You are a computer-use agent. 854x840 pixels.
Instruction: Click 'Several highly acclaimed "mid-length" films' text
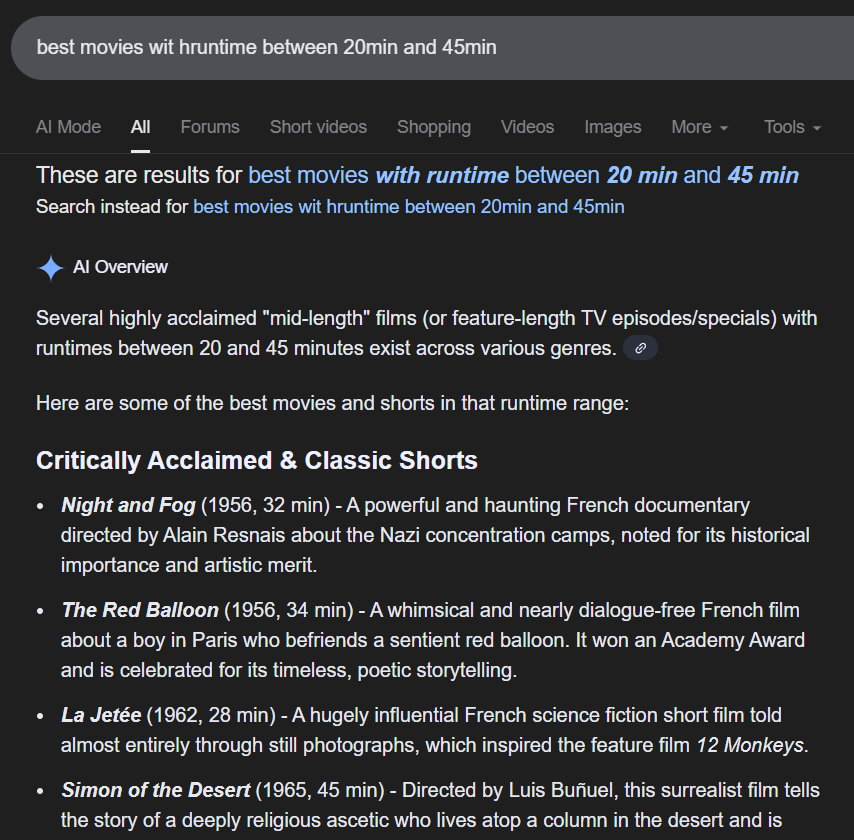pos(426,333)
